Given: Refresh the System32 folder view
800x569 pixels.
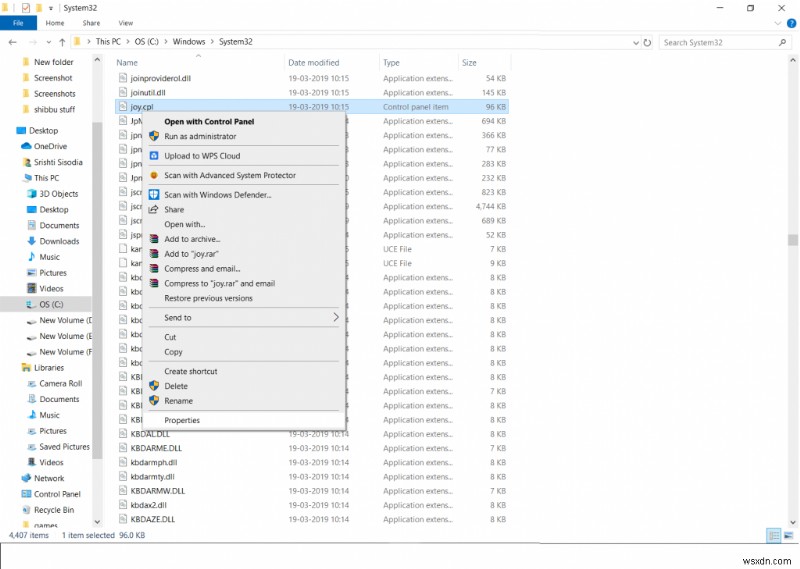Looking at the screenshot, I should coord(647,42).
